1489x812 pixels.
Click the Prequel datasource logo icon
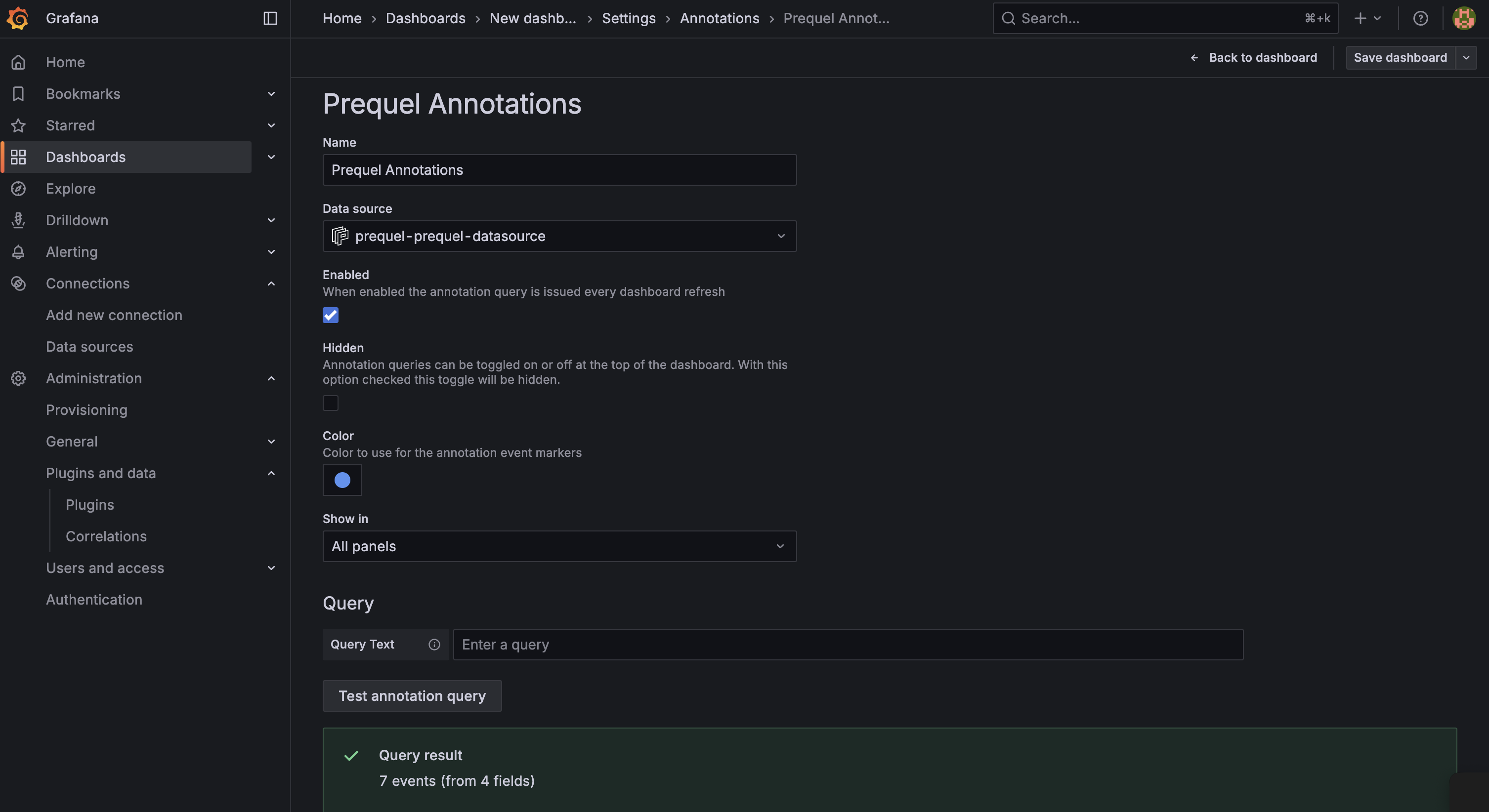pos(340,236)
